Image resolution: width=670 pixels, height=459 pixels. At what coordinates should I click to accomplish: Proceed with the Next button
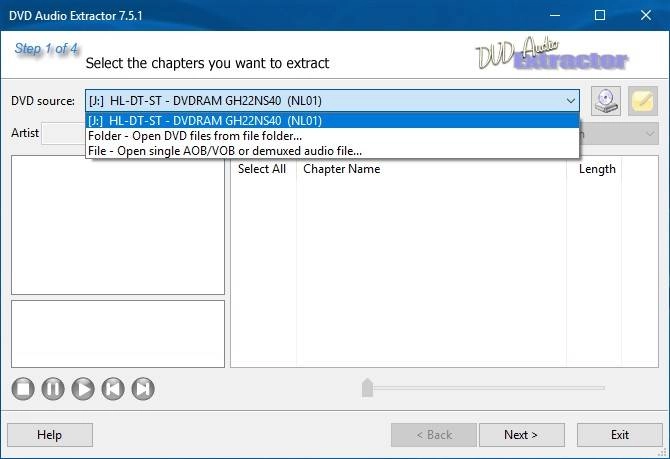(522, 435)
